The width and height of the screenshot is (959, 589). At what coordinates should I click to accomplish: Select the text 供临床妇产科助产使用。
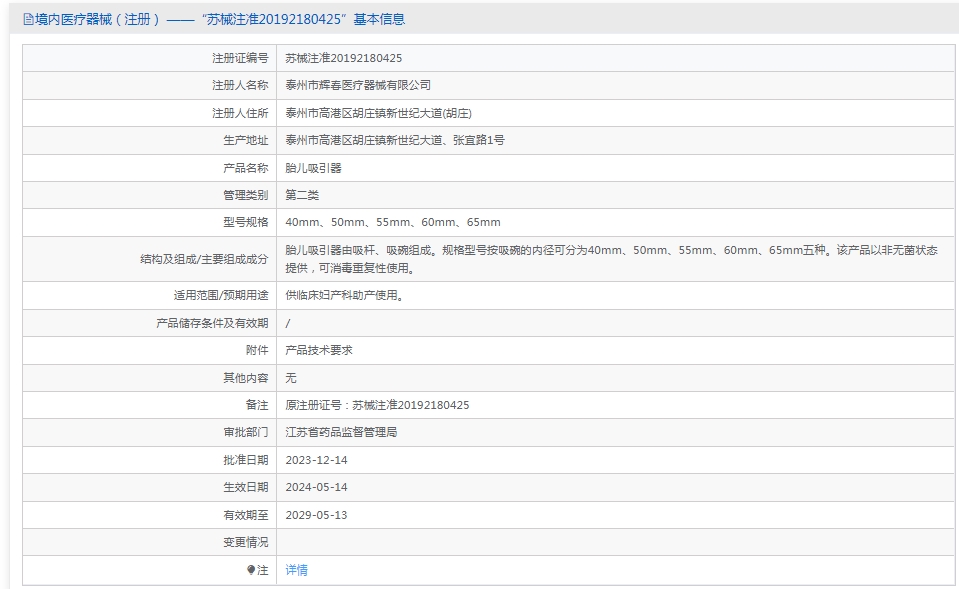point(345,295)
